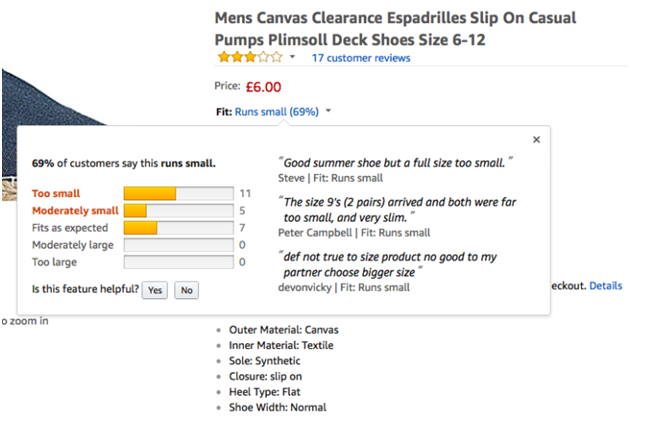Screen dimensions: 655x422
Task: Select the Moderately small rating label
Action: (75, 211)
